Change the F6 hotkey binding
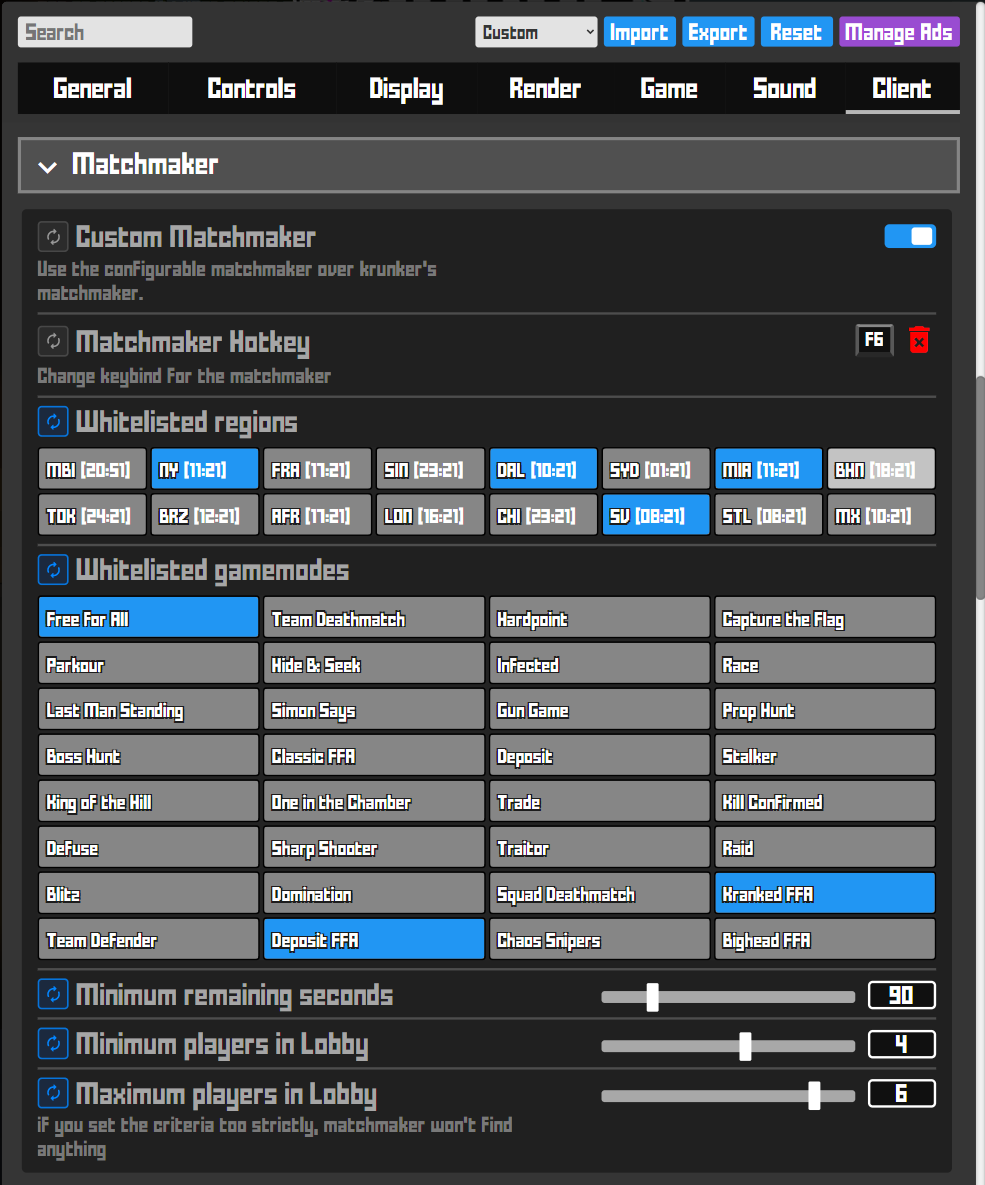 (874, 340)
